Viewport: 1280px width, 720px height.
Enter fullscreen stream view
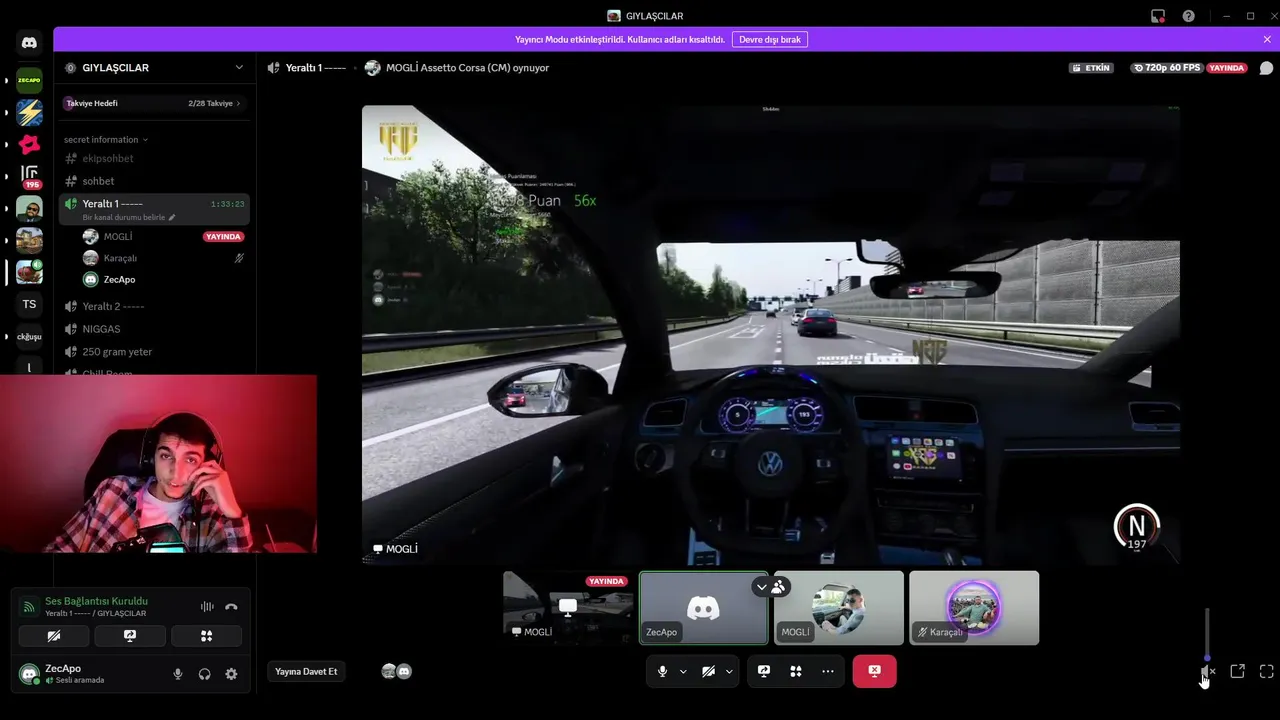(x=1266, y=671)
